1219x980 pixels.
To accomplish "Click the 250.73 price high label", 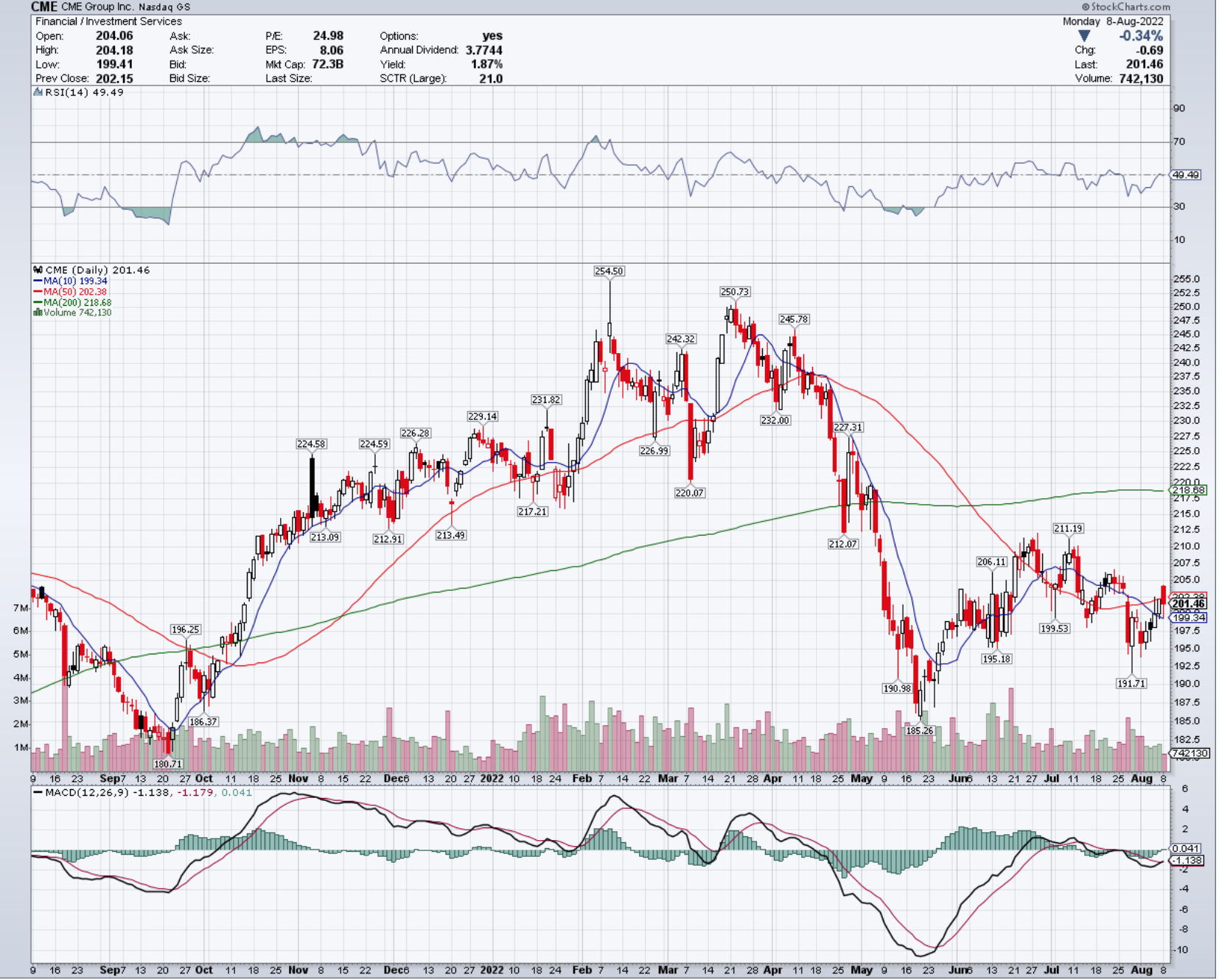I will pos(735,292).
